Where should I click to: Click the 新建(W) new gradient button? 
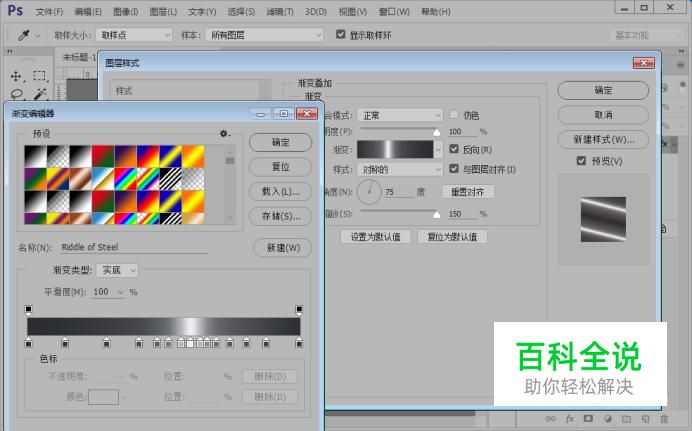pos(282,247)
